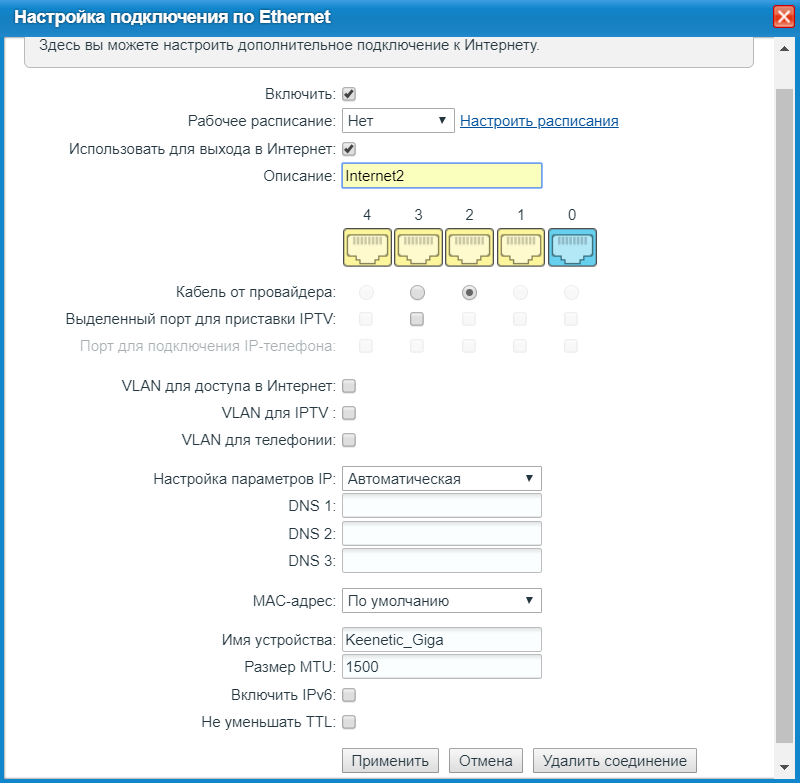Click the DNS 1 input field
The width and height of the screenshot is (800, 783).
(x=441, y=506)
